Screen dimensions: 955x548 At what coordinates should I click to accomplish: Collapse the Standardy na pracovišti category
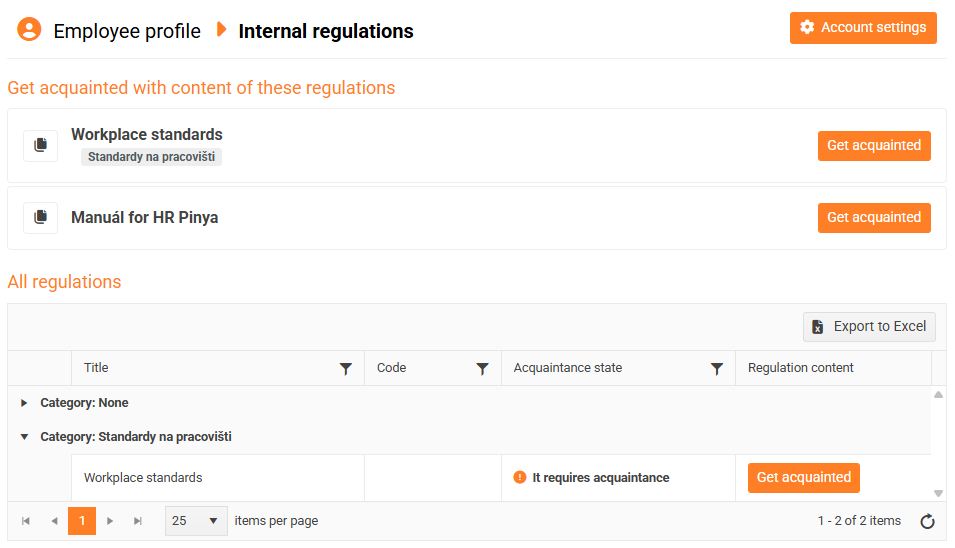pos(25,437)
